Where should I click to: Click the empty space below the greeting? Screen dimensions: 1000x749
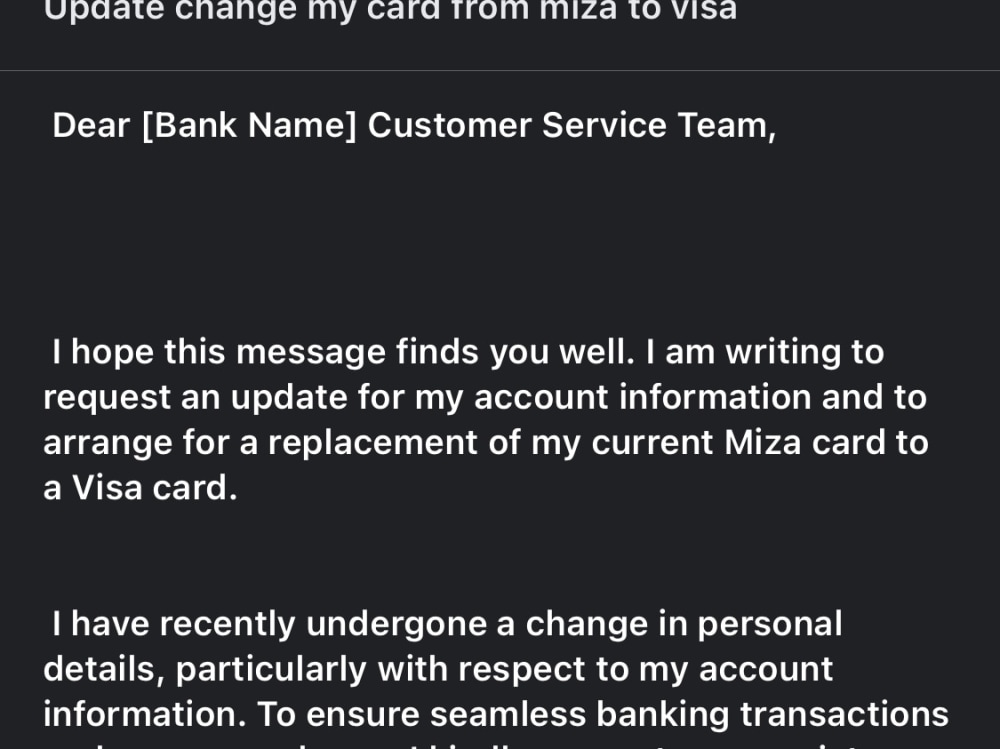pyautogui.click(x=500, y=236)
